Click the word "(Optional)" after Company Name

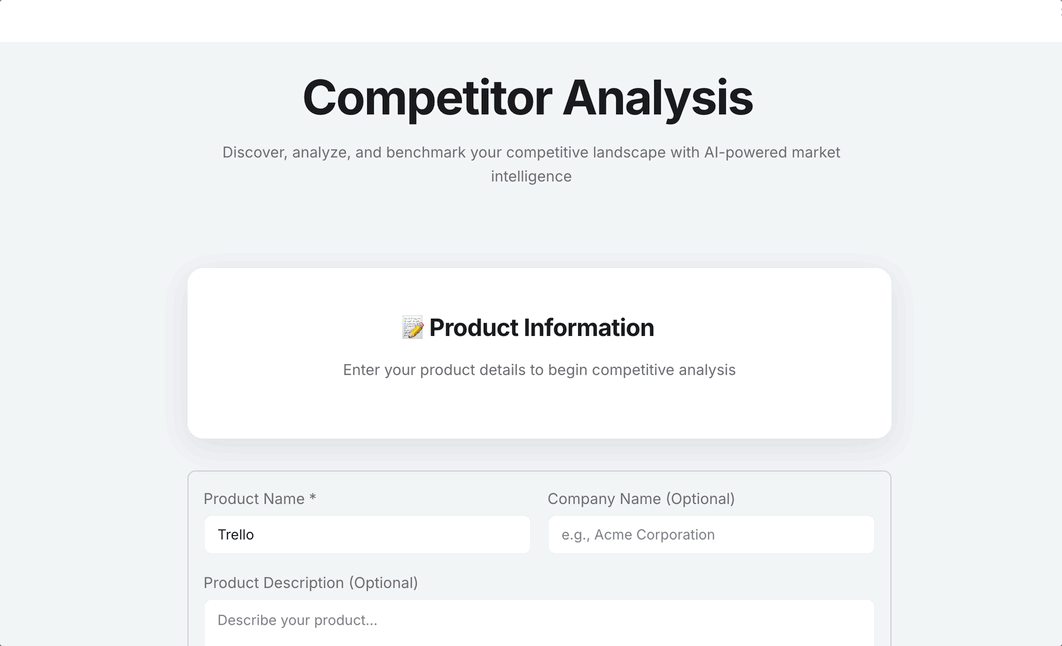[x=700, y=499]
